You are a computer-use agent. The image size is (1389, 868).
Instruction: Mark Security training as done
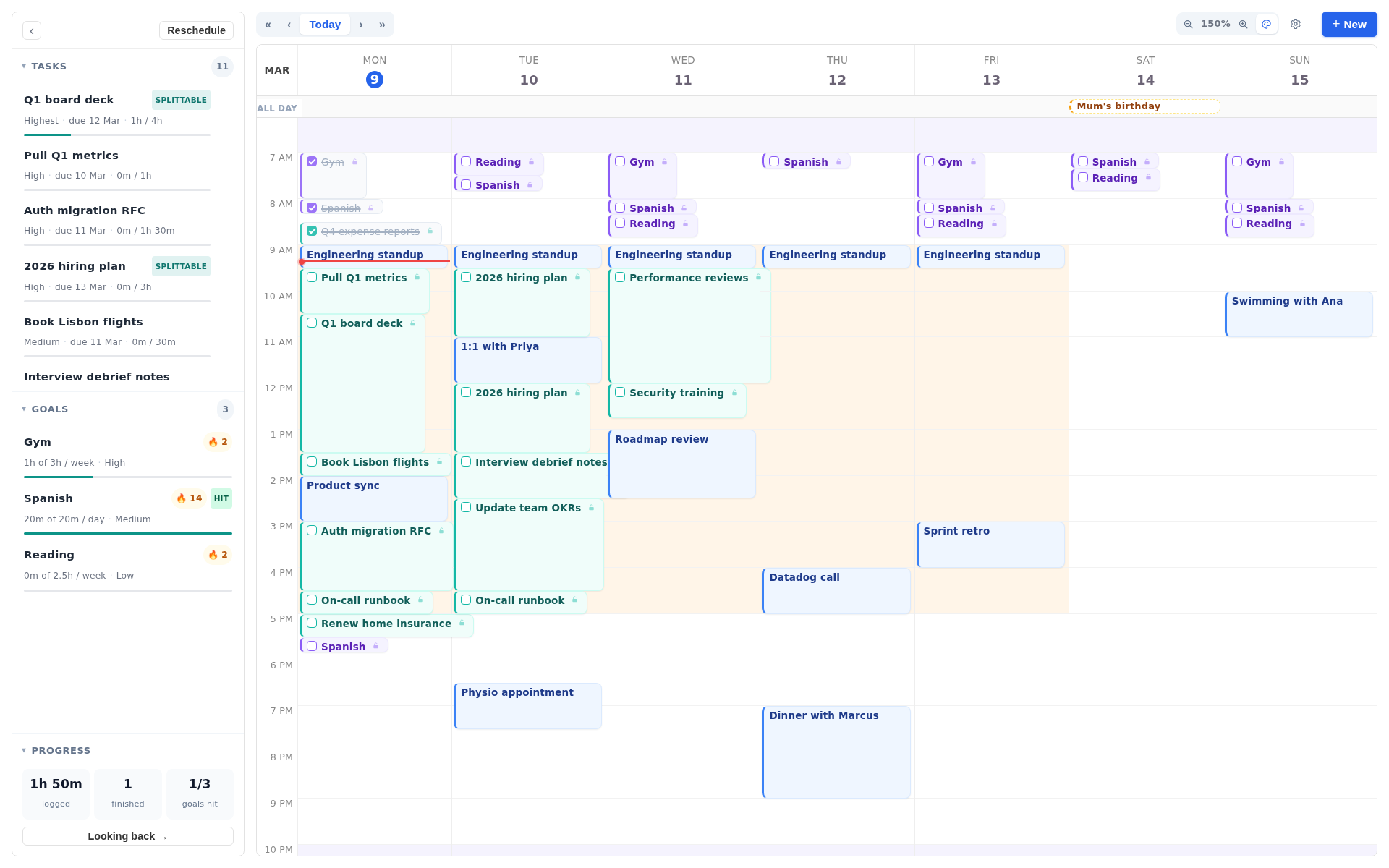[x=620, y=392]
